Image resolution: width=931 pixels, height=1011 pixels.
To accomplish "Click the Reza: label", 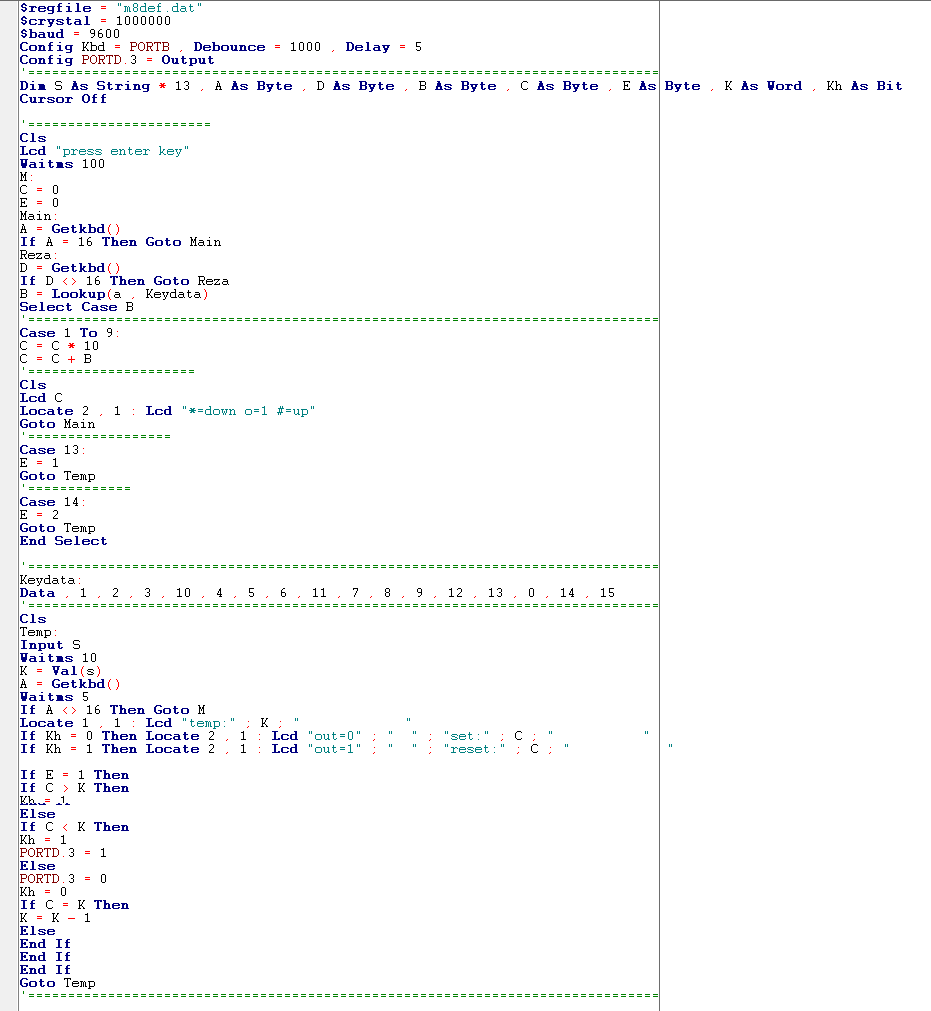I will [x=37, y=255].
